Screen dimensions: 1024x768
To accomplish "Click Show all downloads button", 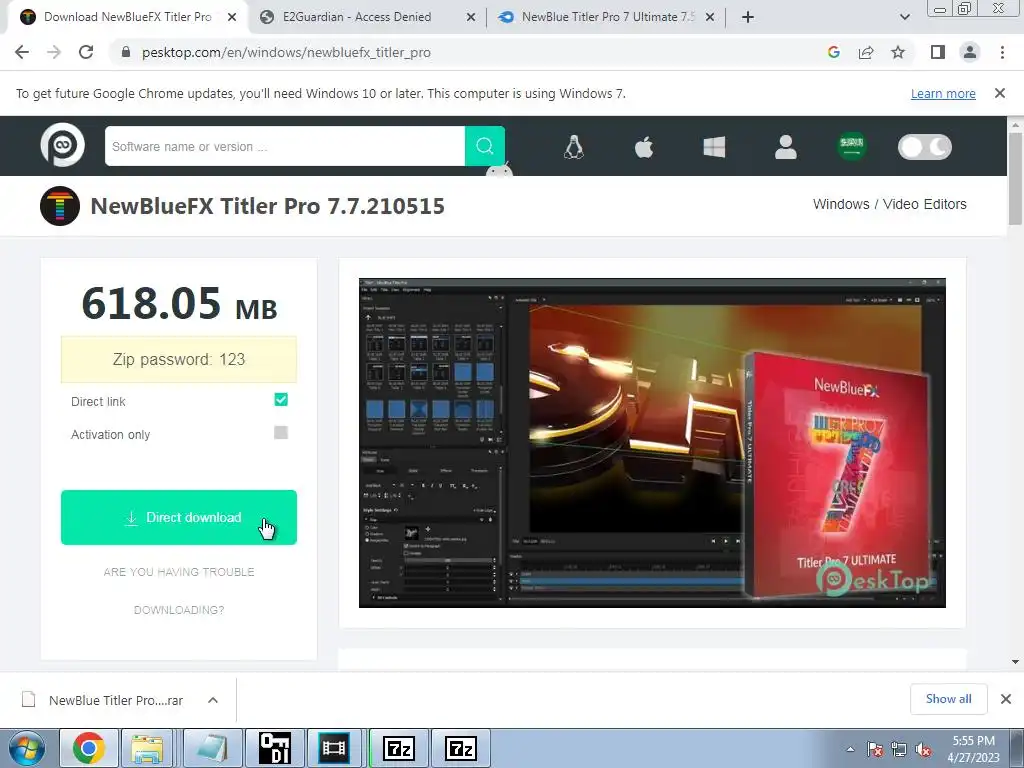I will coord(948,699).
